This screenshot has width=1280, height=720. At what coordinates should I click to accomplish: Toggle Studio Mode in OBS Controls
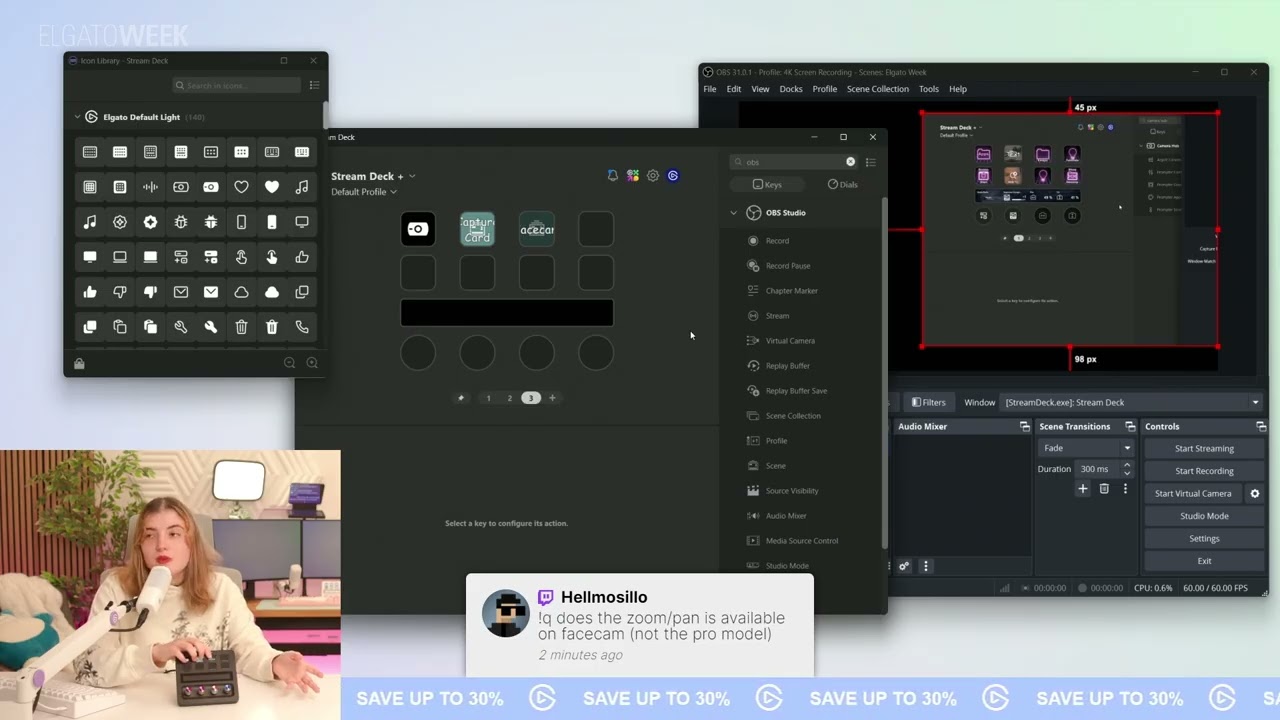coord(1204,516)
